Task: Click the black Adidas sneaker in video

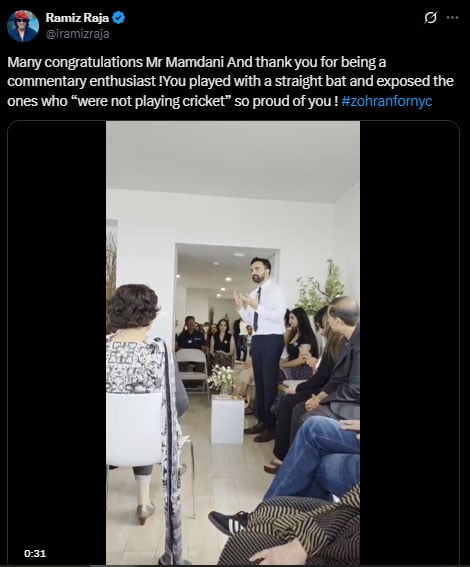Action: click(228, 523)
